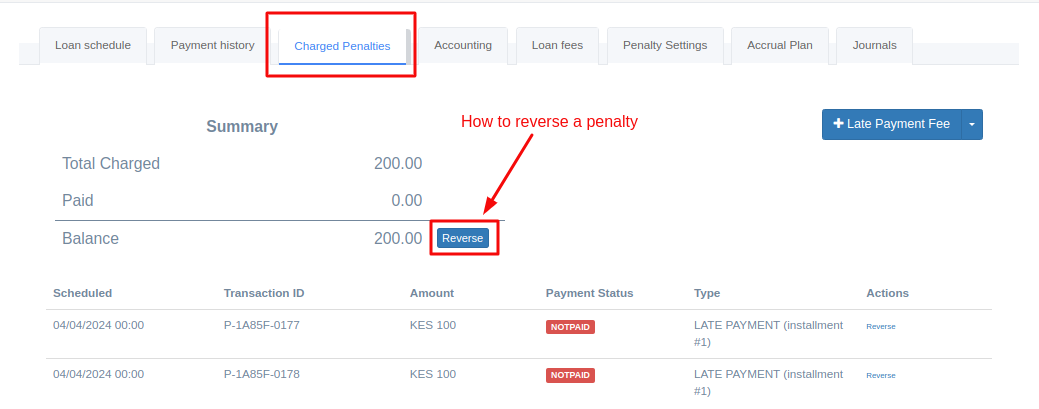This screenshot has width=1039, height=409.
Task: Click the Scheduled column header
Action: pos(83,293)
